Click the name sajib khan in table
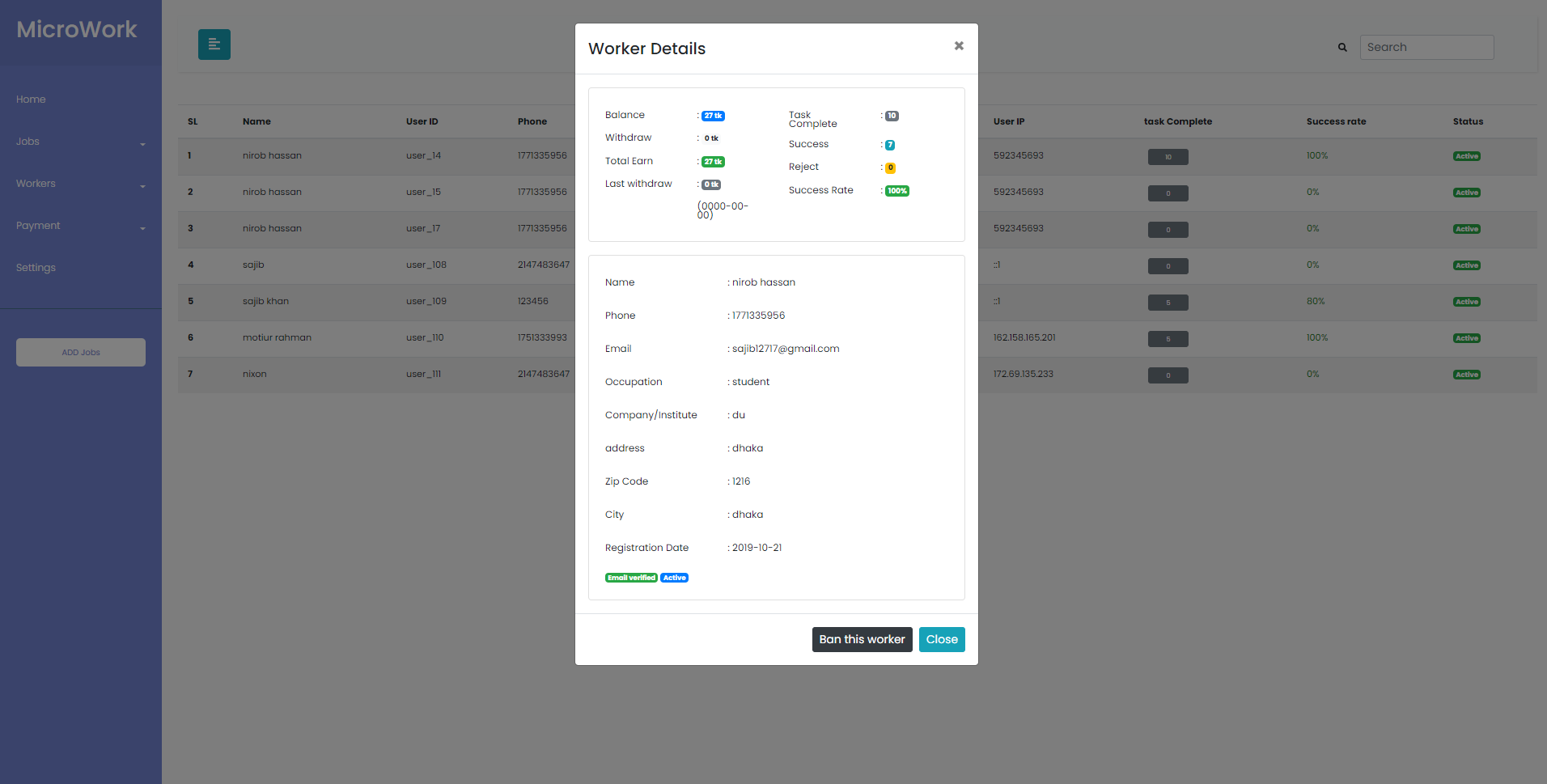 [265, 301]
